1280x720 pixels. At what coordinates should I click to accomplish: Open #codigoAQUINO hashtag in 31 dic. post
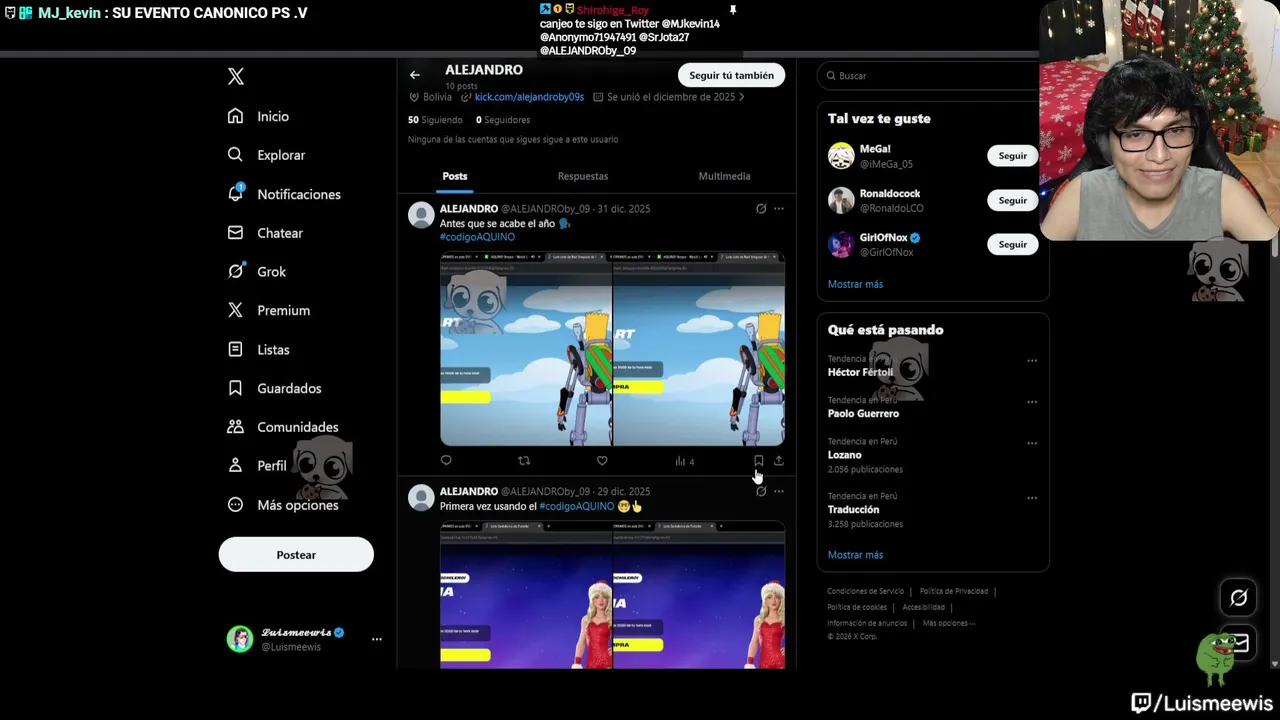pos(477,237)
